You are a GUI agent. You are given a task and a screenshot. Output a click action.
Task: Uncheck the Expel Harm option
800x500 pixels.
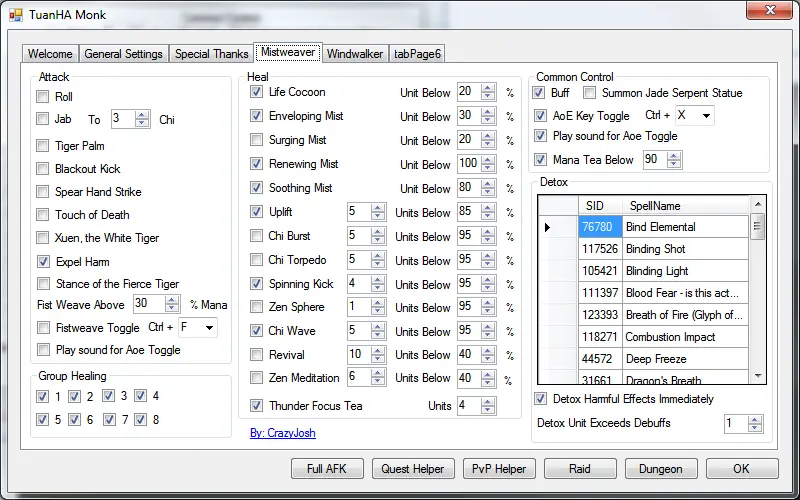(42, 262)
